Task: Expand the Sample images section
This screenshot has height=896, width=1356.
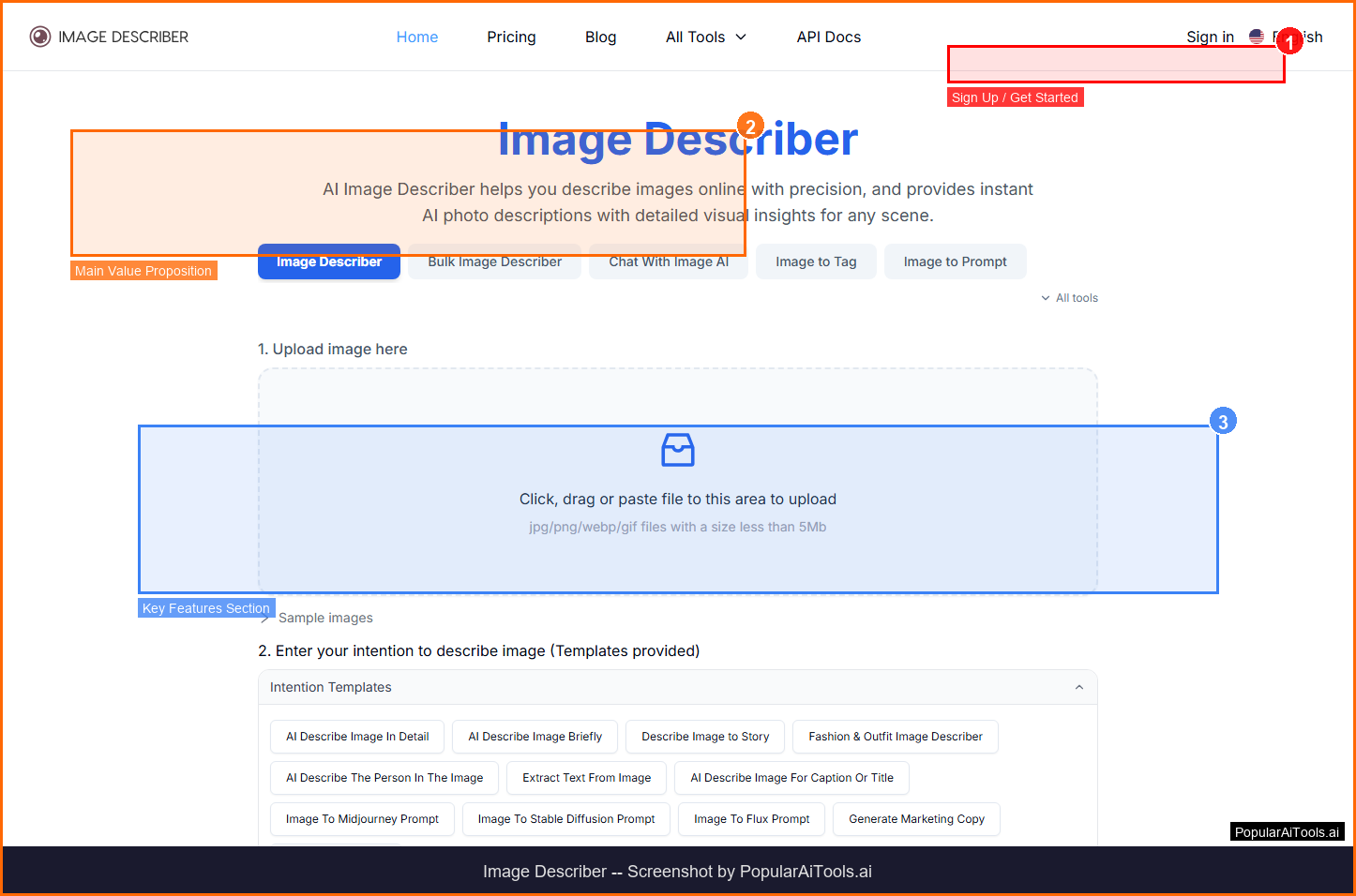Action: (x=324, y=618)
